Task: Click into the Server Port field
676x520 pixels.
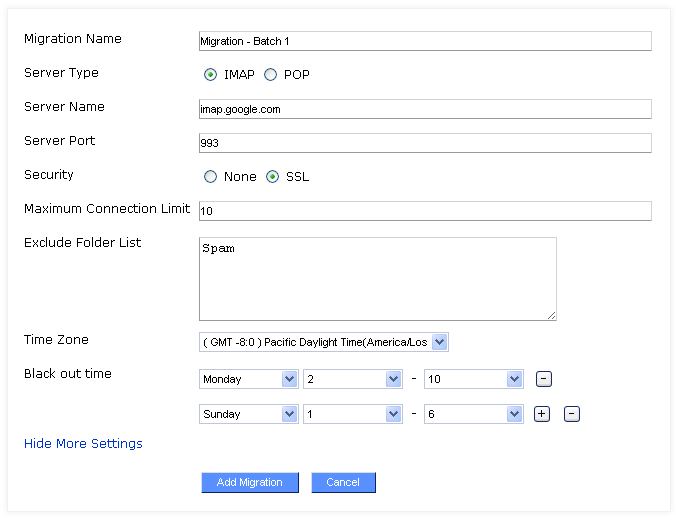Action: click(425, 143)
